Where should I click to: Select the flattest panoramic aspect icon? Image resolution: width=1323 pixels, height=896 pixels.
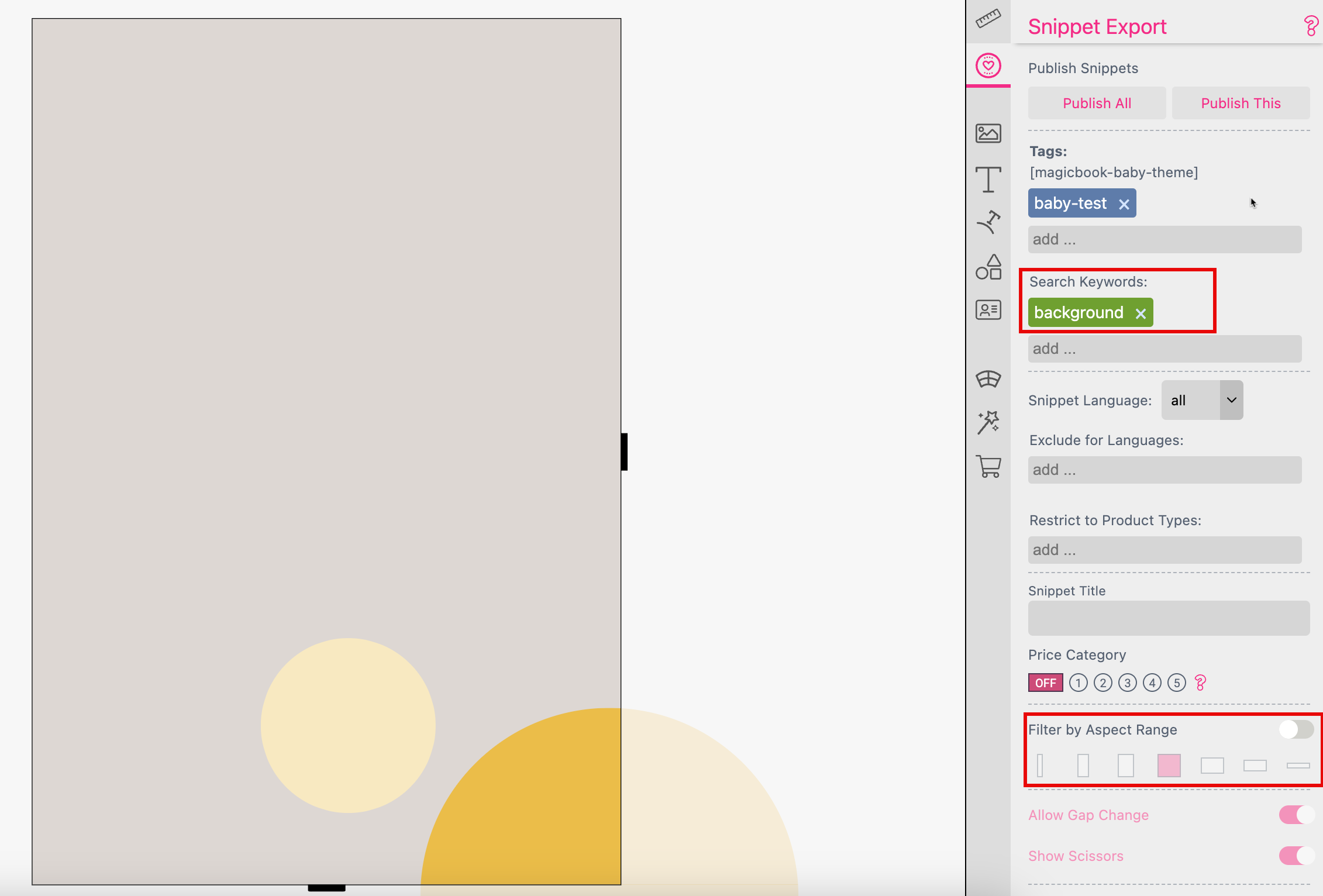click(x=1298, y=765)
